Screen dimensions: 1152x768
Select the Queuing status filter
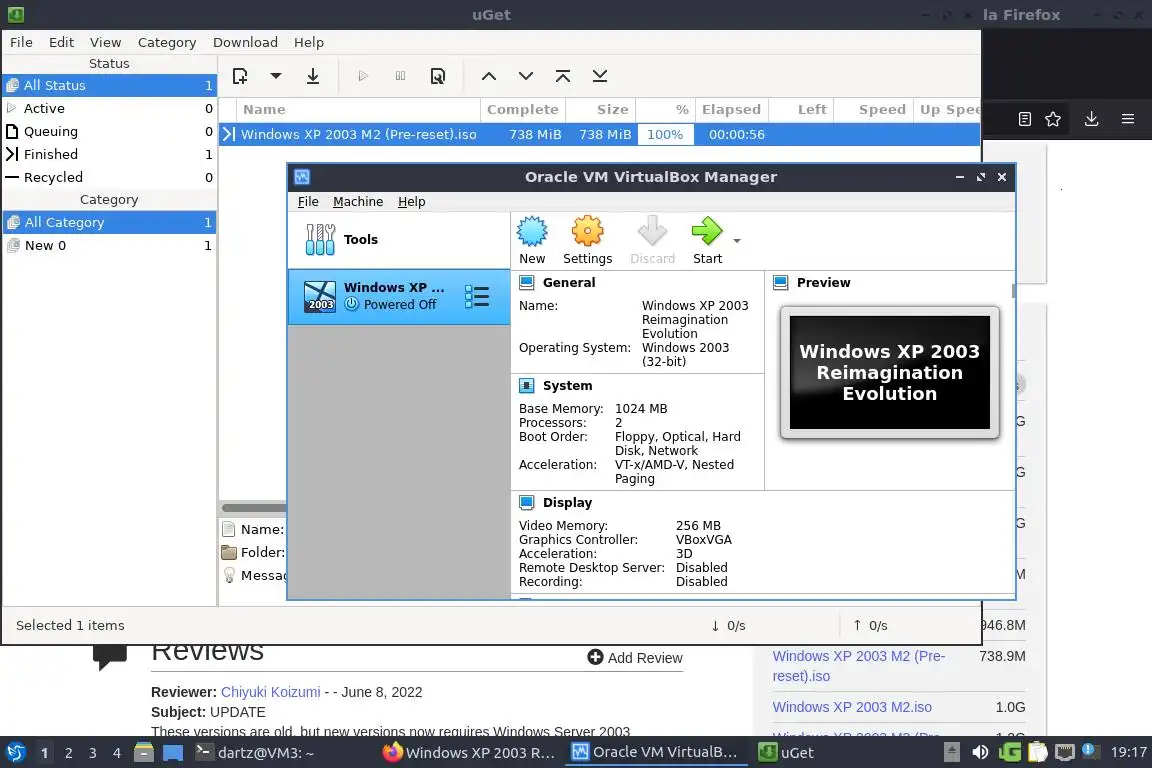click(109, 131)
